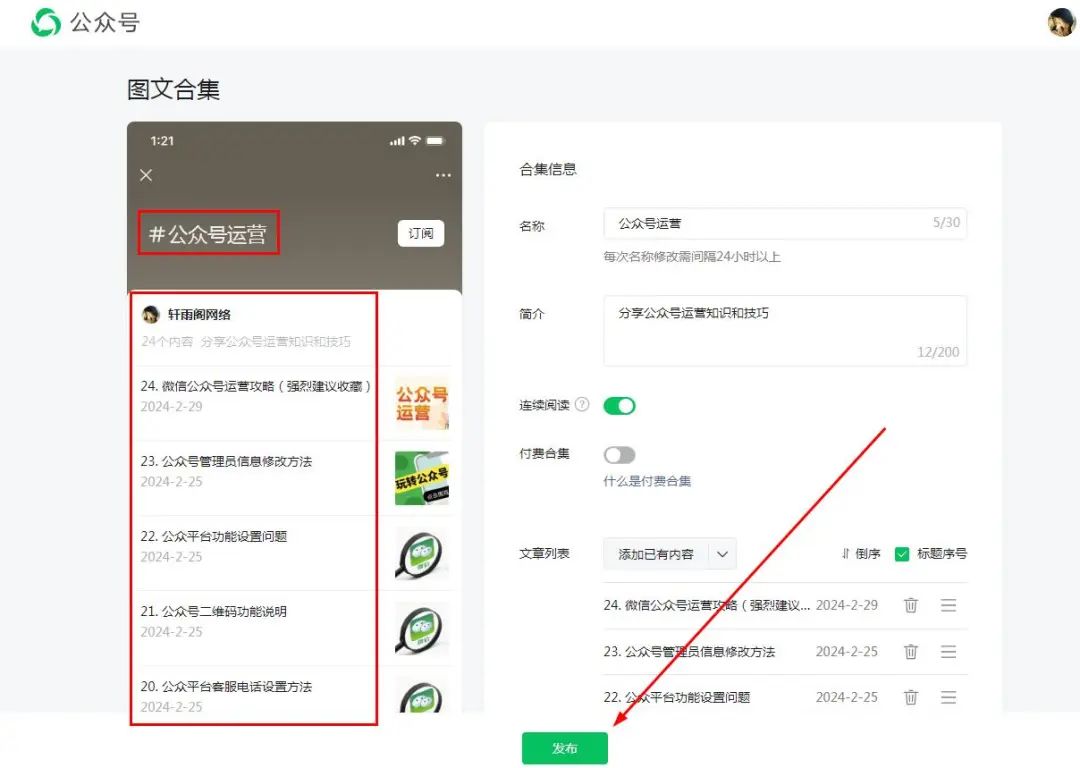The height and width of the screenshot is (768, 1080).
Task: Tap the 订阅 subscribe button in preview
Action: pos(421,233)
